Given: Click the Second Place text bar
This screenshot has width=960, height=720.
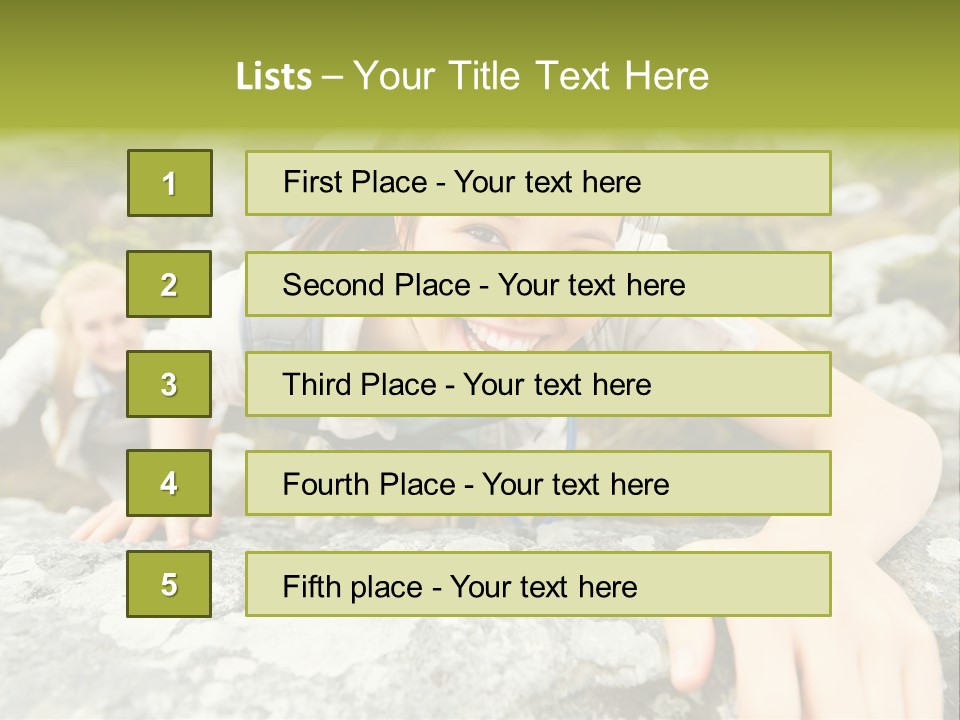Looking at the screenshot, I should pos(538,284).
